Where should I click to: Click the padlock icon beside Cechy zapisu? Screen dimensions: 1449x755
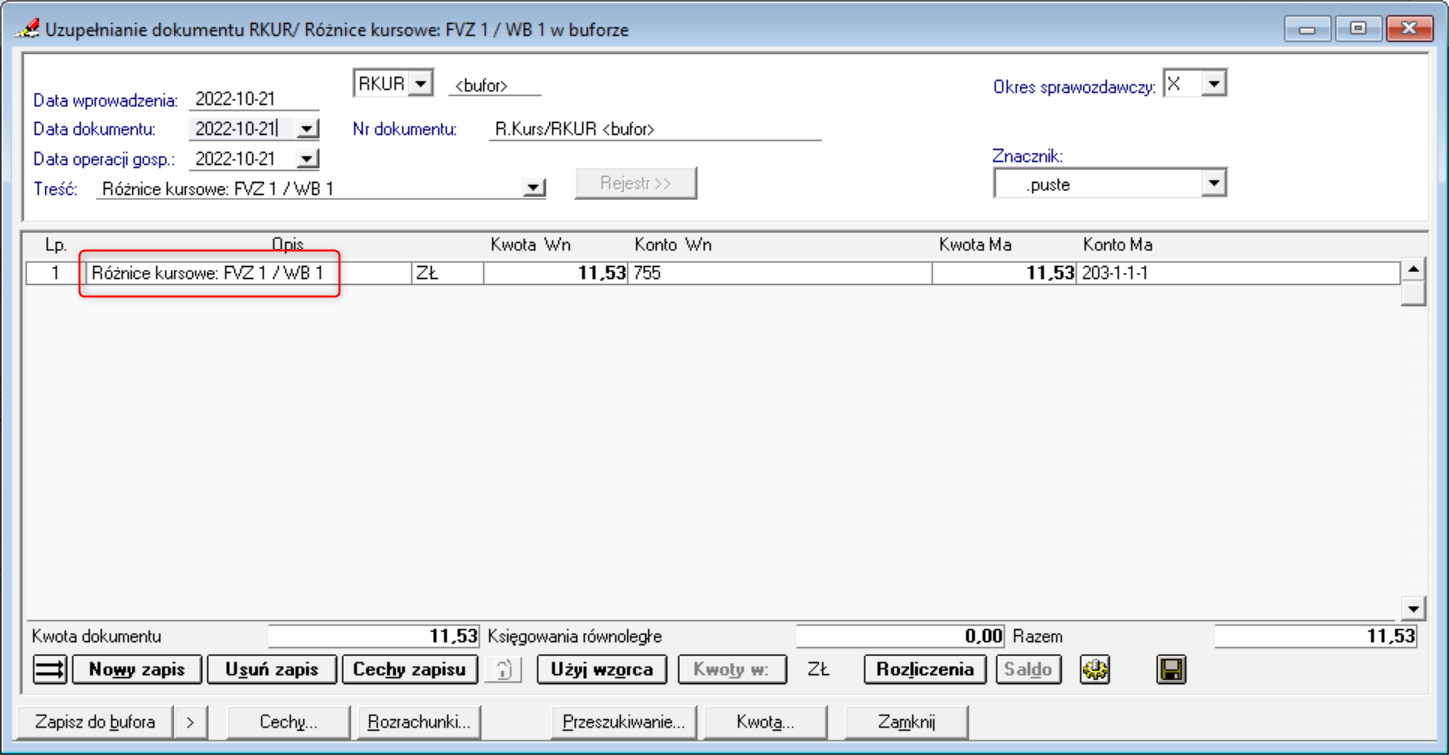[504, 670]
